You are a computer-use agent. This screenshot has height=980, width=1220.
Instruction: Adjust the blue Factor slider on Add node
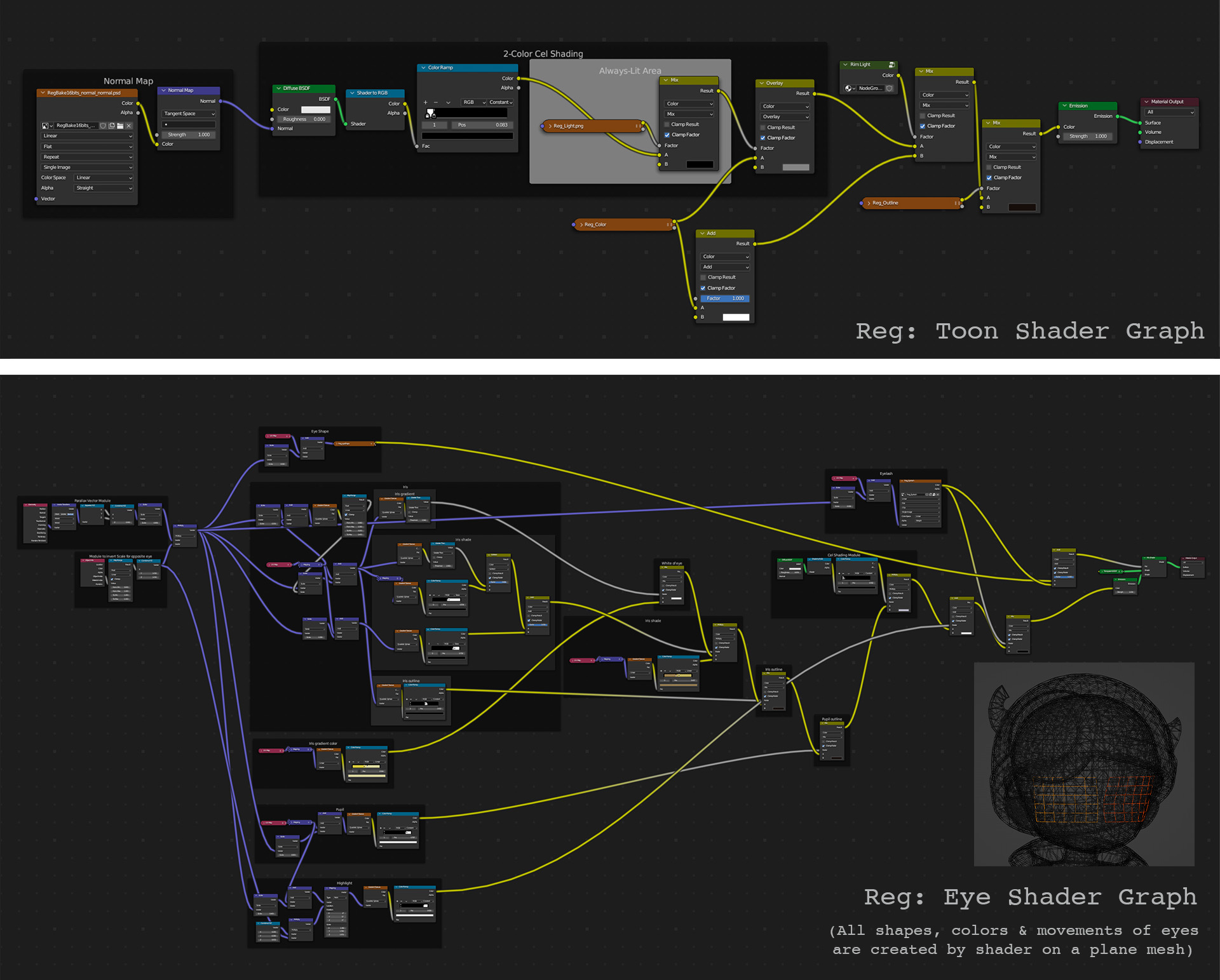coord(726,299)
